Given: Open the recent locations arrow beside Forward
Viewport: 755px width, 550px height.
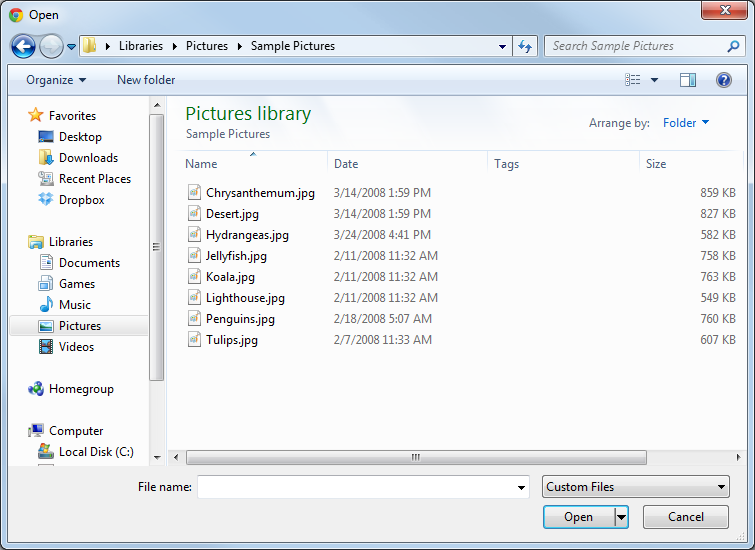Looking at the screenshot, I should [x=71, y=47].
